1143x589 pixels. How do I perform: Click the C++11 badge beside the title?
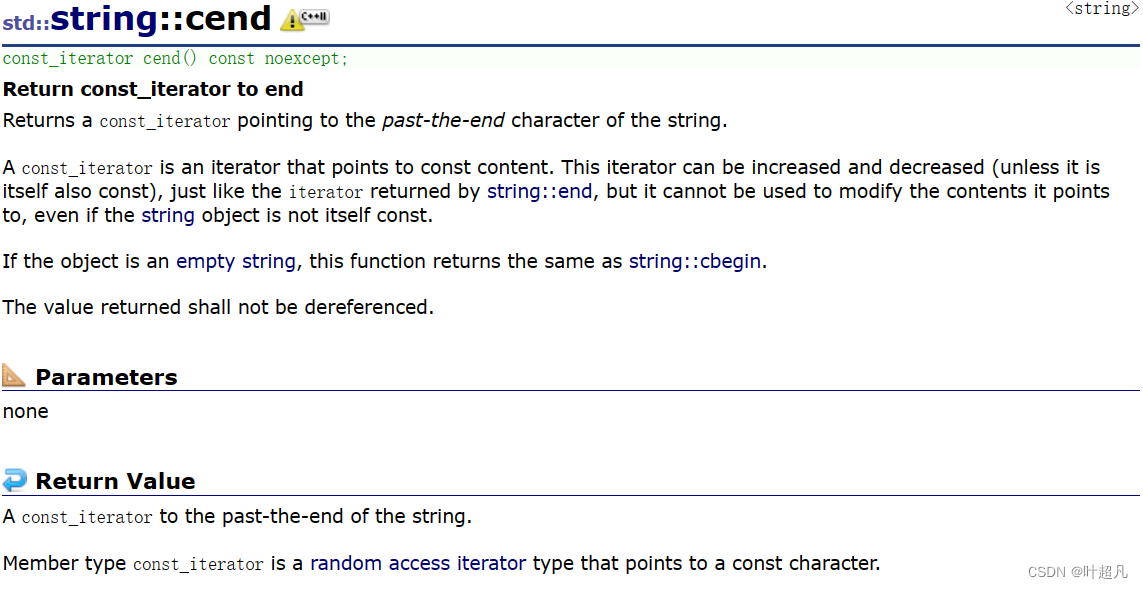click(x=314, y=17)
